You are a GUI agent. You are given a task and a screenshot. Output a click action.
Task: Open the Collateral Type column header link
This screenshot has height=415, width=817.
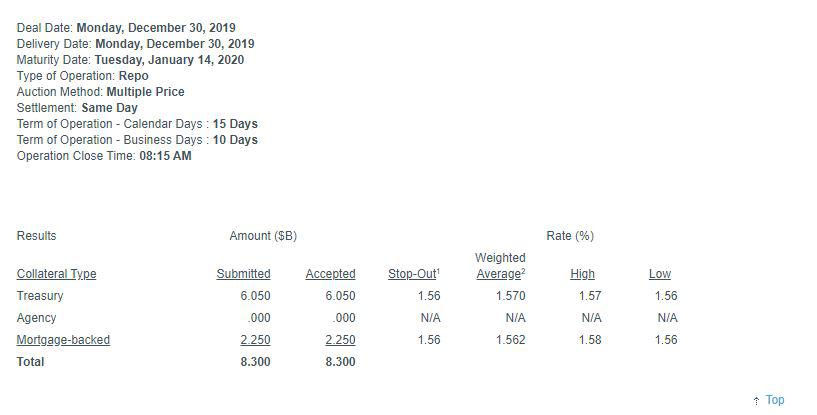tap(56, 274)
